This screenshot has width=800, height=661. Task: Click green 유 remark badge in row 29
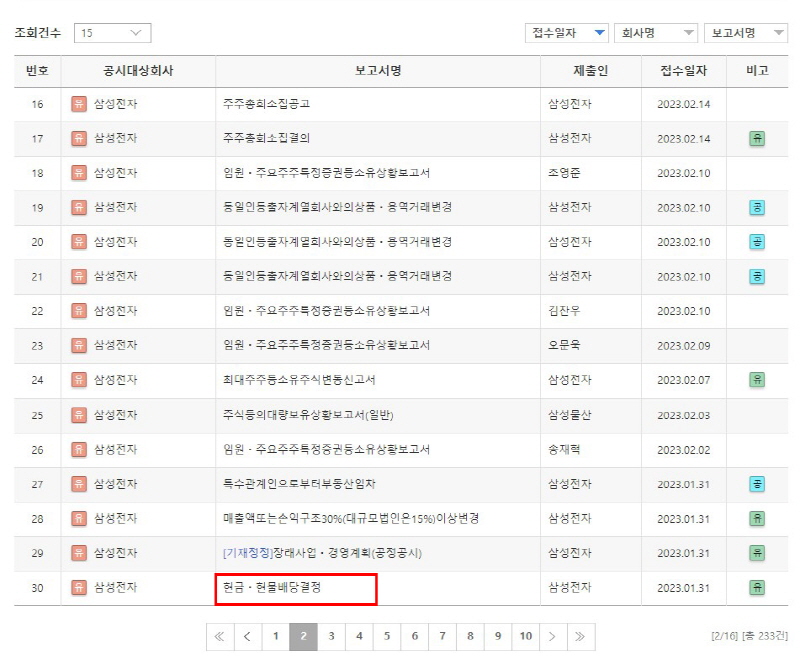click(x=757, y=553)
